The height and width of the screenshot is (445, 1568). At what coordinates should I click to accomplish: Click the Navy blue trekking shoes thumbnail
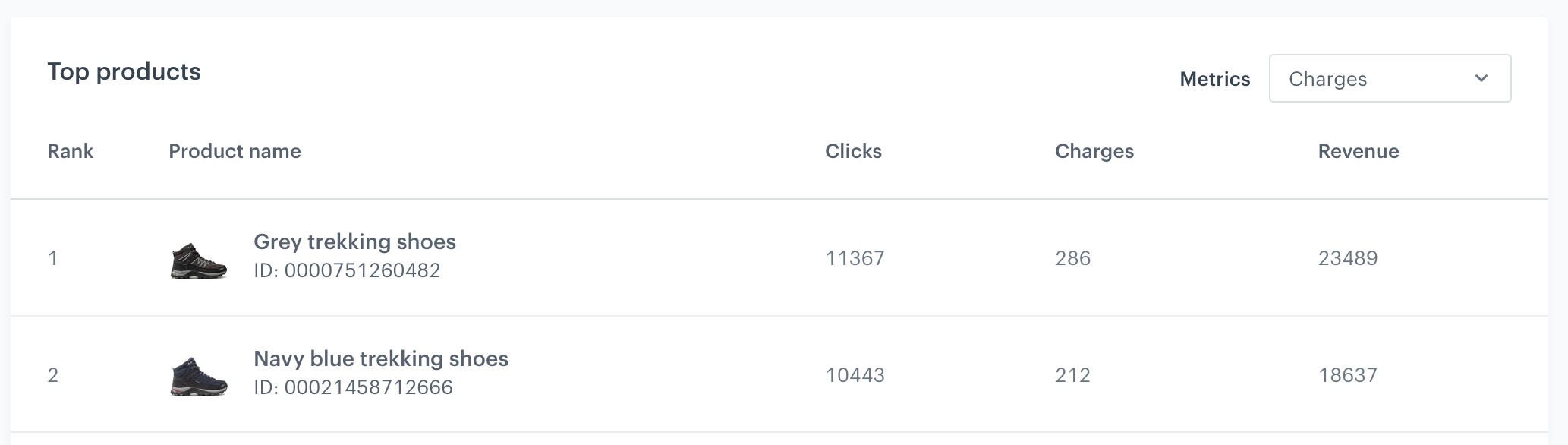[199, 377]
